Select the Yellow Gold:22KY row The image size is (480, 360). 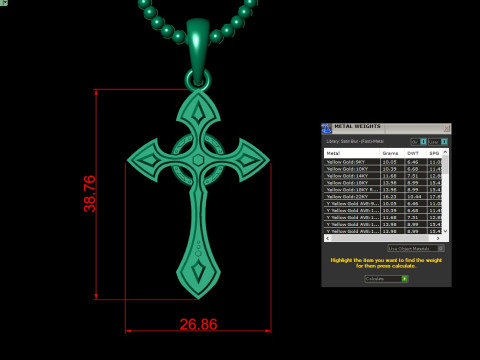[x=383, y=197]
